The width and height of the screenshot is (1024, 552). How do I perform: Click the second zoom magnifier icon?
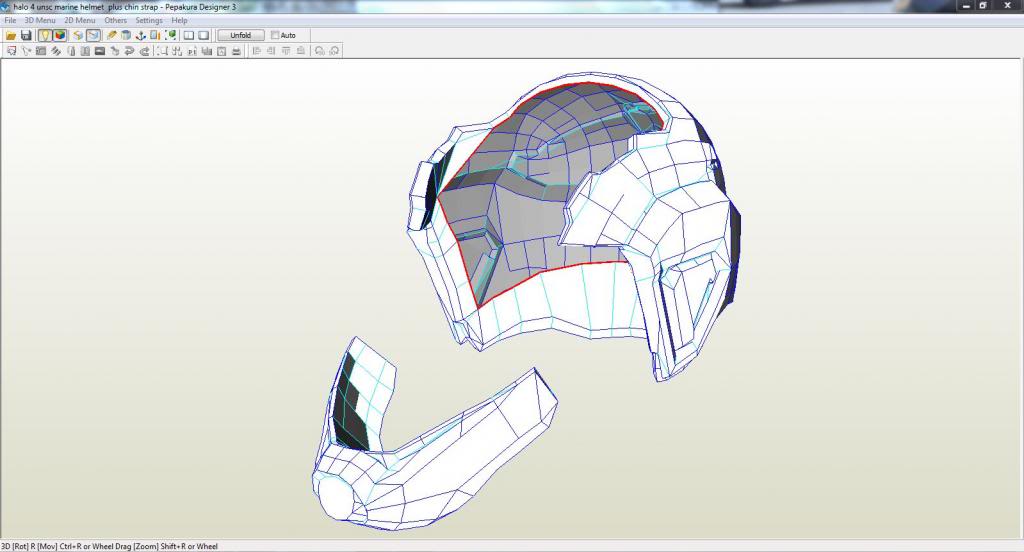(334, 51)
